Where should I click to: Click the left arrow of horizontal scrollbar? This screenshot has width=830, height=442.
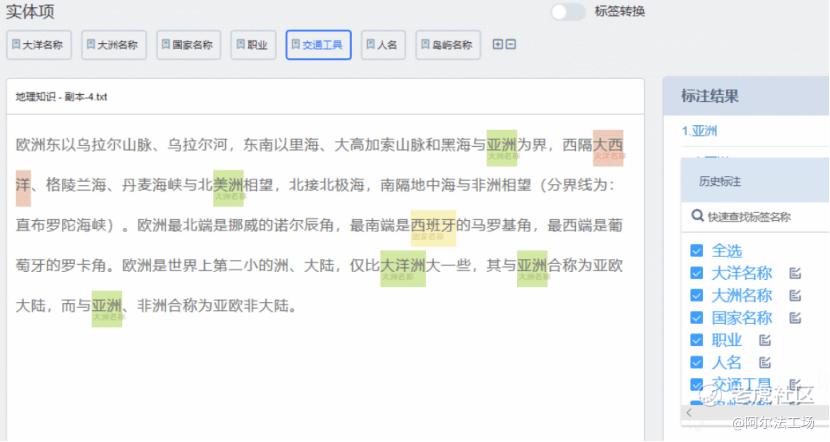pyautogui.click(x=689, y=412)
